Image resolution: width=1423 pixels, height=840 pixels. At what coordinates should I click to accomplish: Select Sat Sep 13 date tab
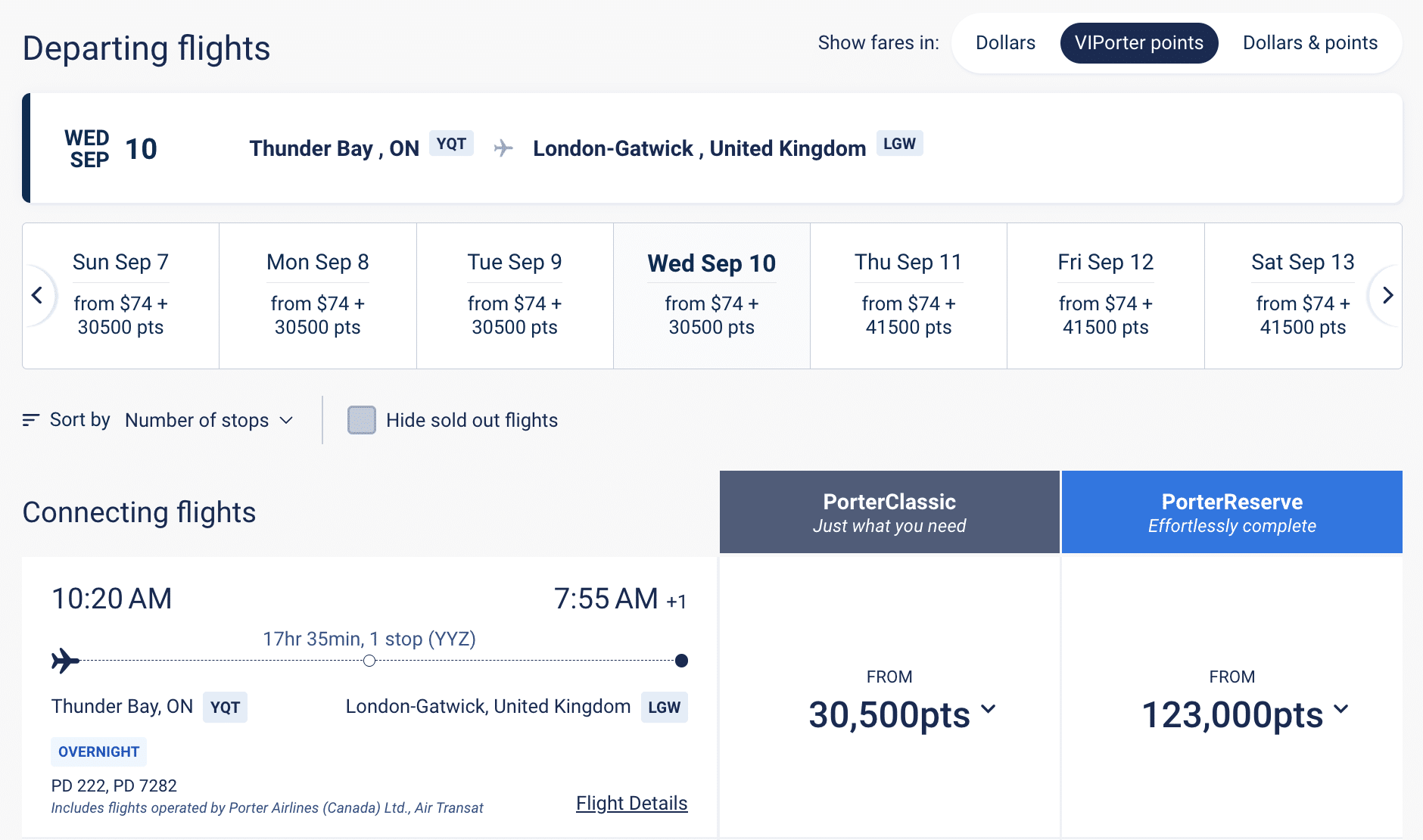click(1302, 295)
